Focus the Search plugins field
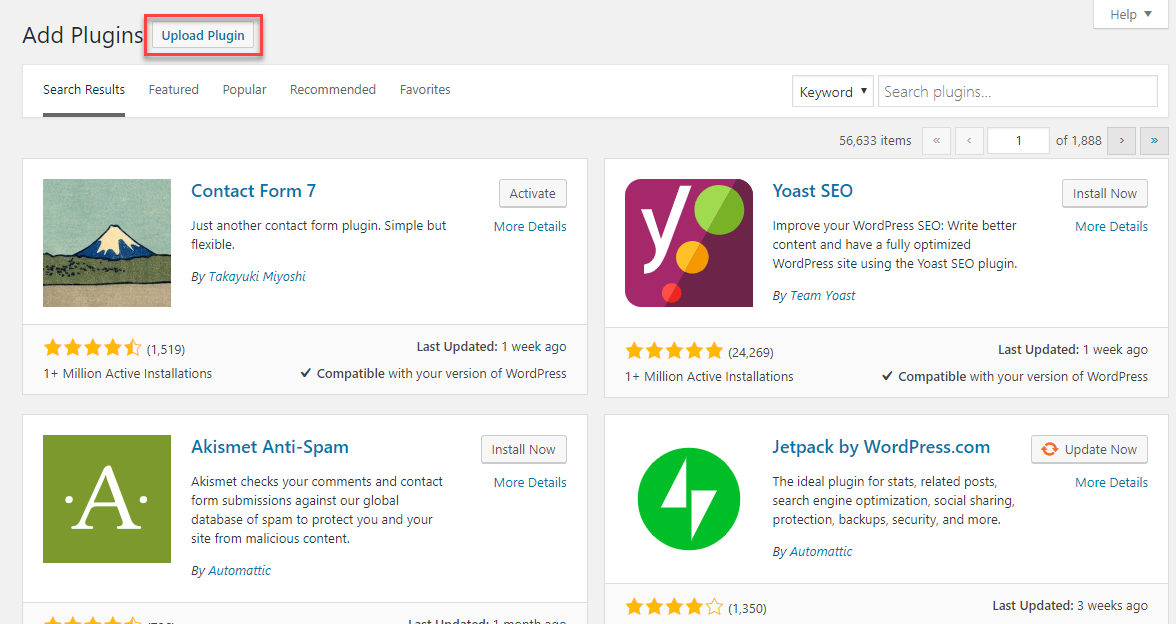Viewport: 1176px width, 624px height. [1017, 92]
